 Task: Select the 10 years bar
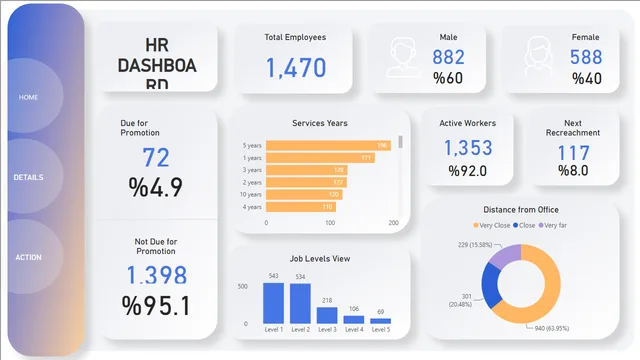(x=304, y=194)
